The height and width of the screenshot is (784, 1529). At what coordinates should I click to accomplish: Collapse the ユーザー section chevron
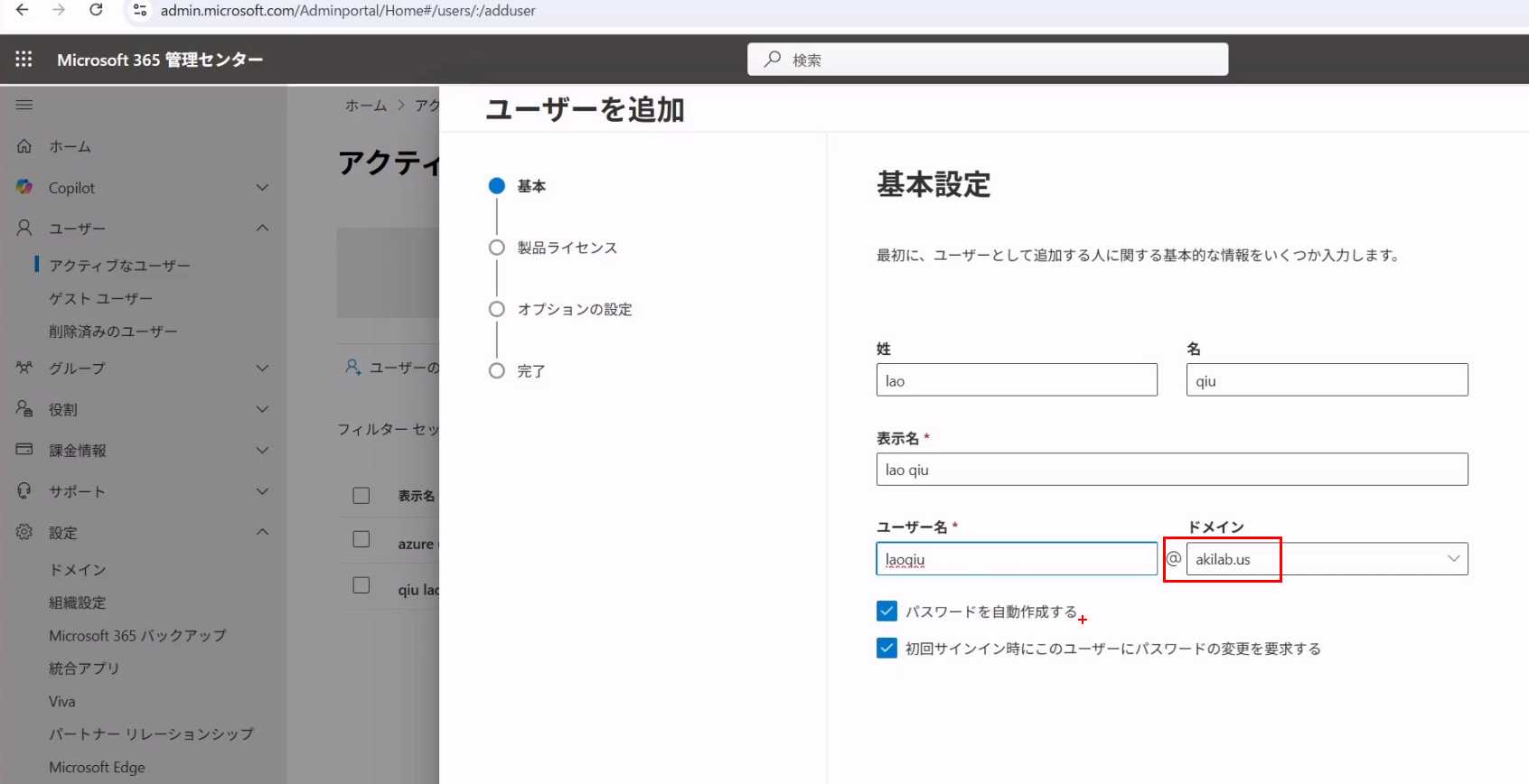point(262,229)
